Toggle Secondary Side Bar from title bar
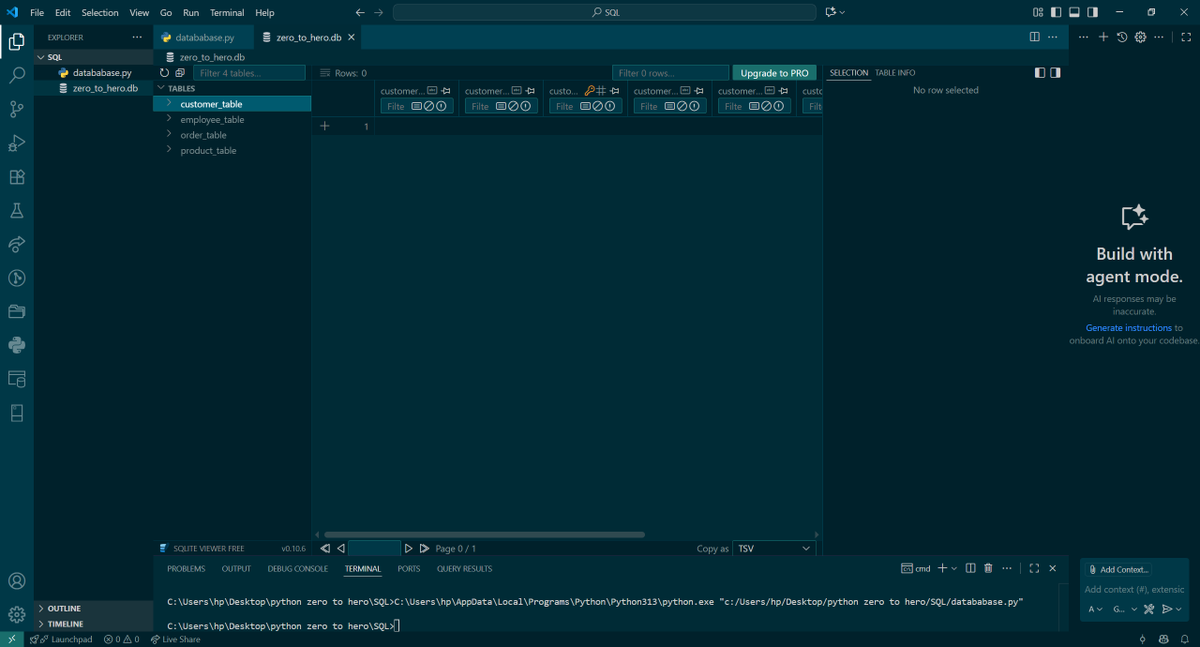The width and height of the screenshot is (1200, 647). pos(1093,12)
